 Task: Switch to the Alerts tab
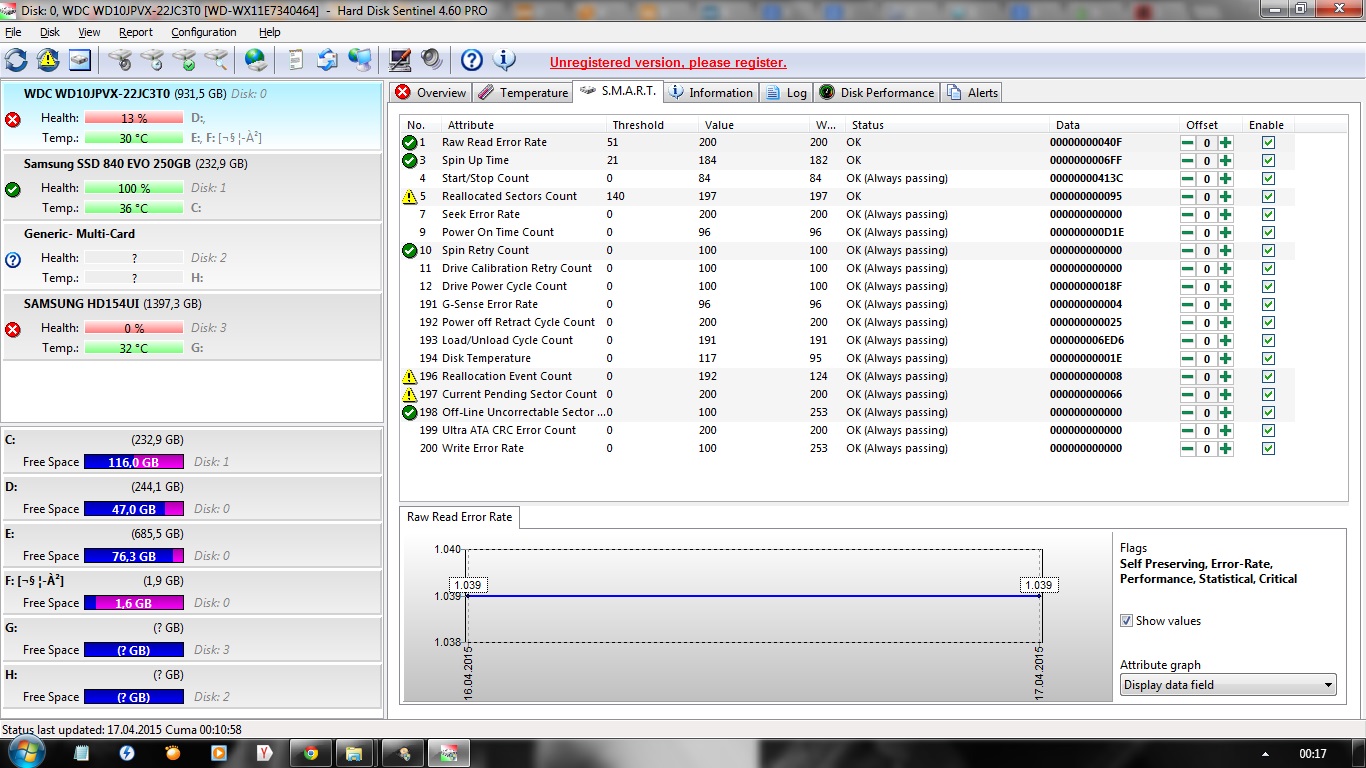[972, 93]
